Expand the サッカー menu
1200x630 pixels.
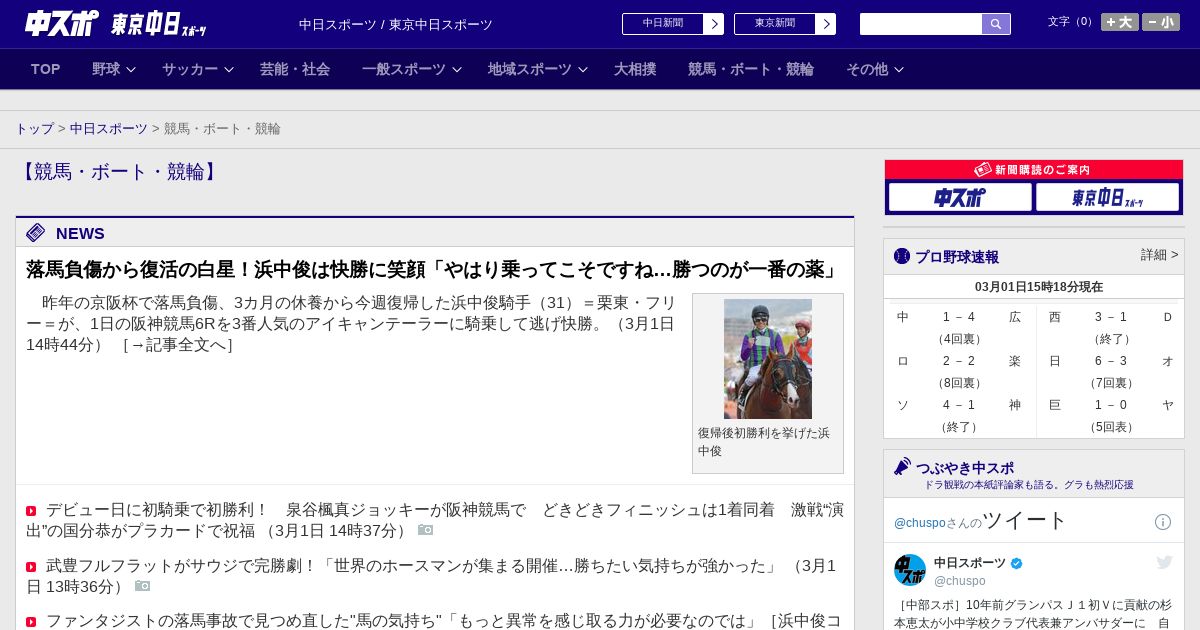tap(198, 69)
